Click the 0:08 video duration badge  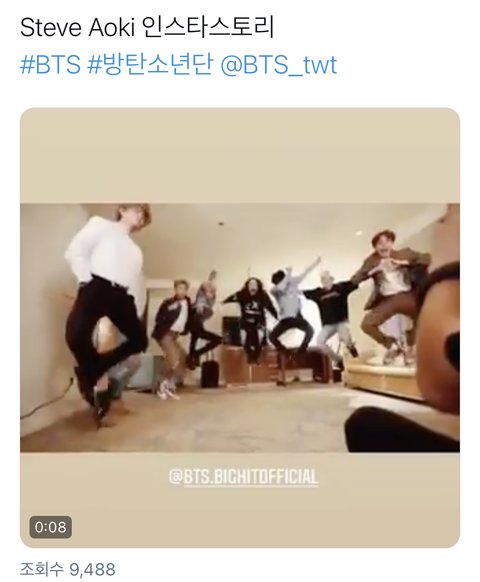click(x=50, y=527)
